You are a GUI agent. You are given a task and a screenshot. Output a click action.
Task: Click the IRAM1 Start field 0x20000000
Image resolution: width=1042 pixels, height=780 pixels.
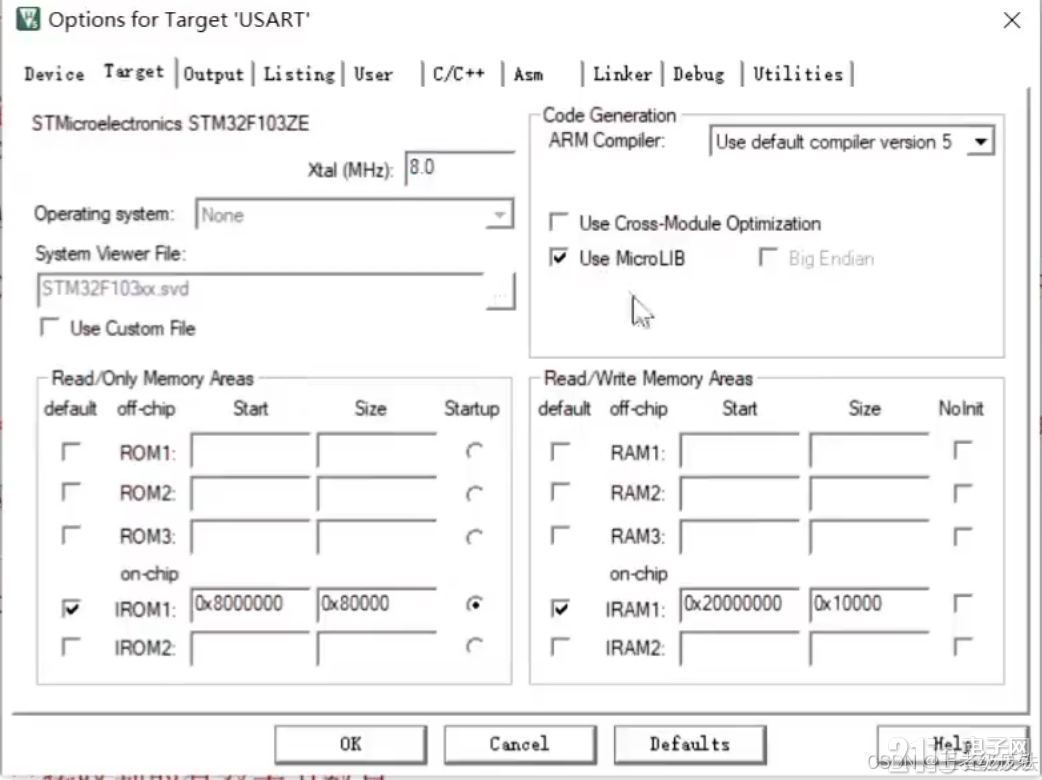[x=740, y=605]
